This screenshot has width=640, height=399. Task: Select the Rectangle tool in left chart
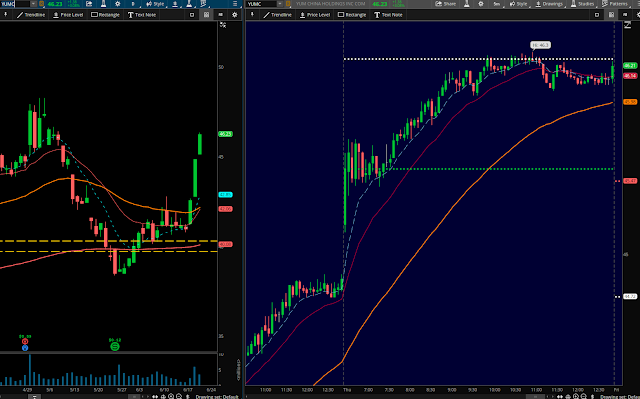tap(105, 15)
